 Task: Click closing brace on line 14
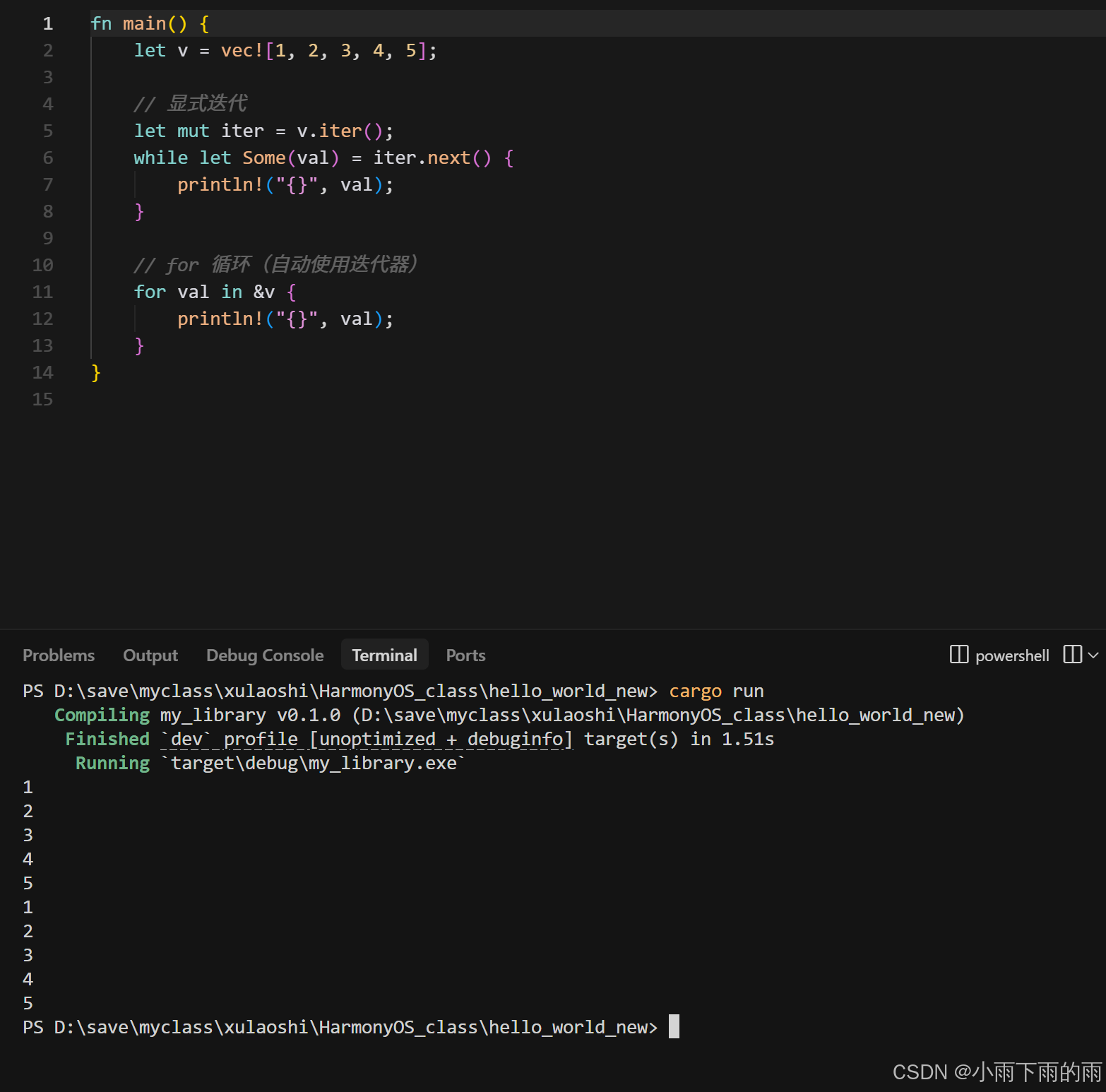tap(96, 372)
